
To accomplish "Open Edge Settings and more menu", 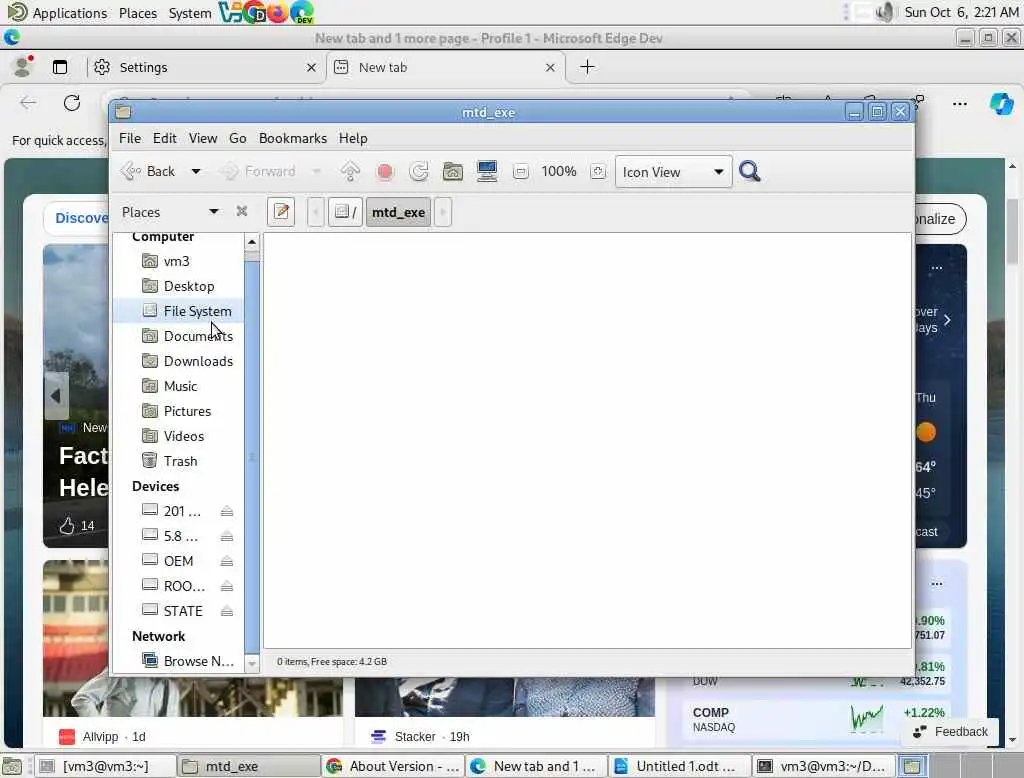I will click(x=960, y=104).
